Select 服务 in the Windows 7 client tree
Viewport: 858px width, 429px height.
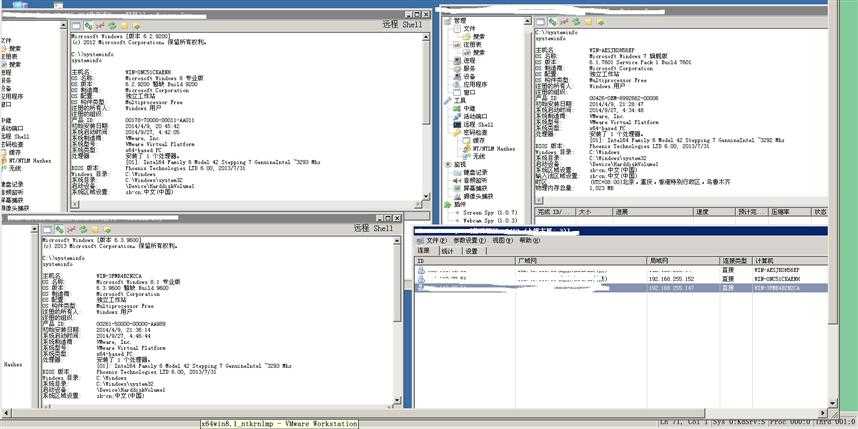[469, 68]
